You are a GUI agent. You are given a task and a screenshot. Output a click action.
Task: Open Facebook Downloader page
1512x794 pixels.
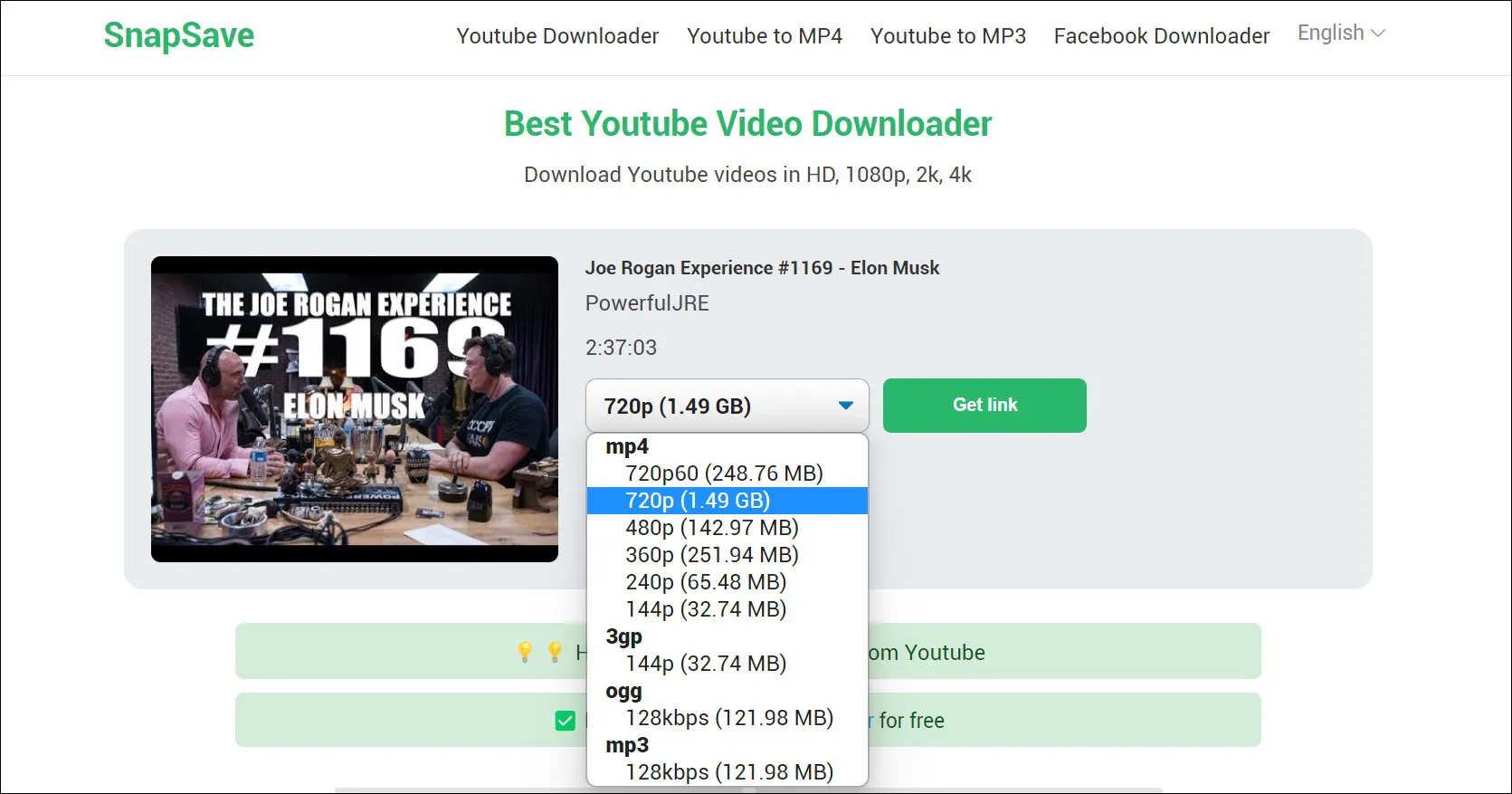[x=1162, y=36]
